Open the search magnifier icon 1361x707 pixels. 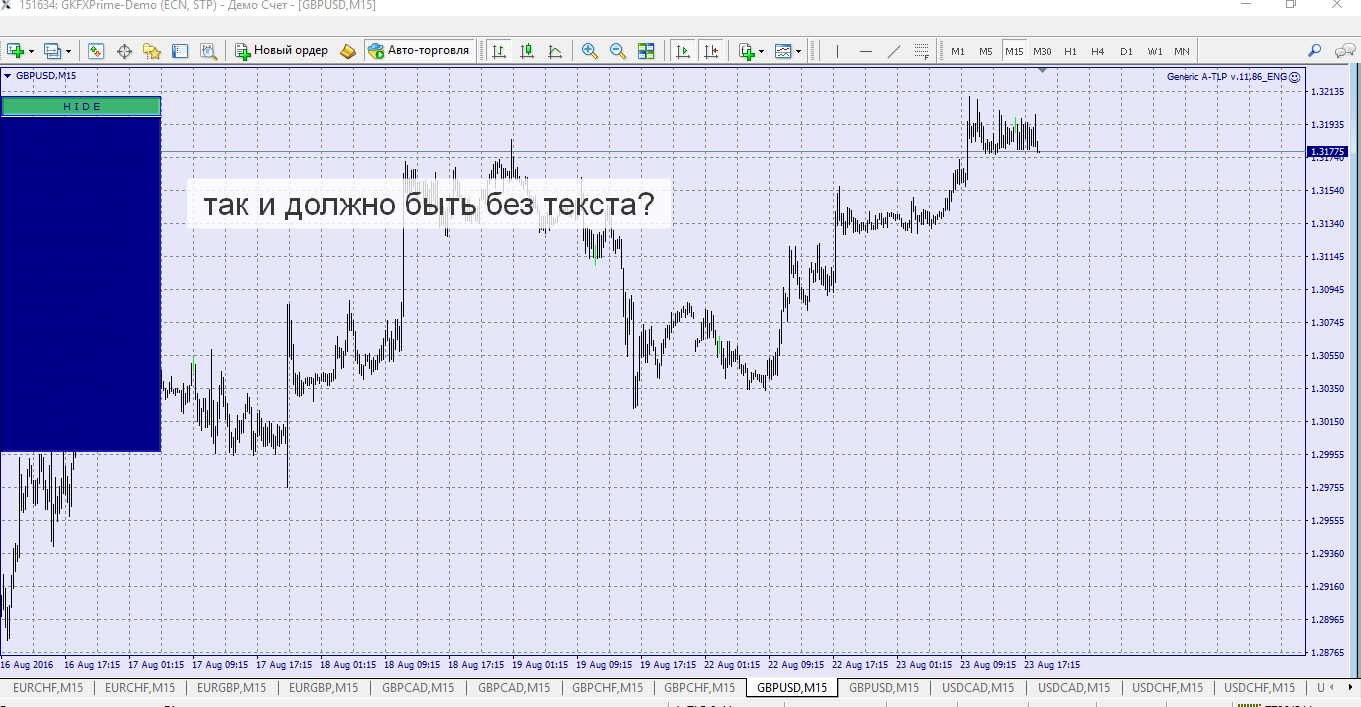click(x=1315, y=50)
